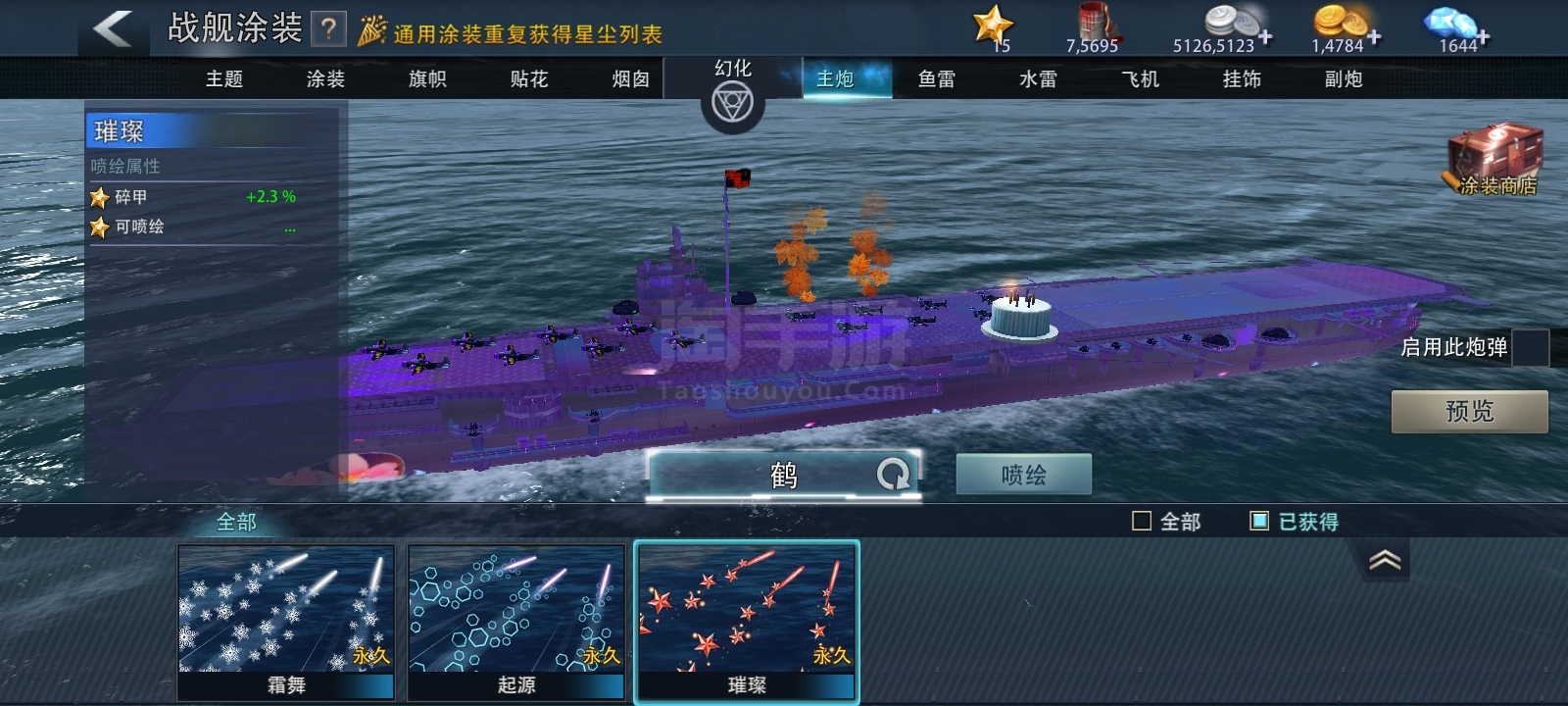Go back with the arrow icon
Image resolution: width=1568 pixels, height=706 pixels.
click(113, 28)
